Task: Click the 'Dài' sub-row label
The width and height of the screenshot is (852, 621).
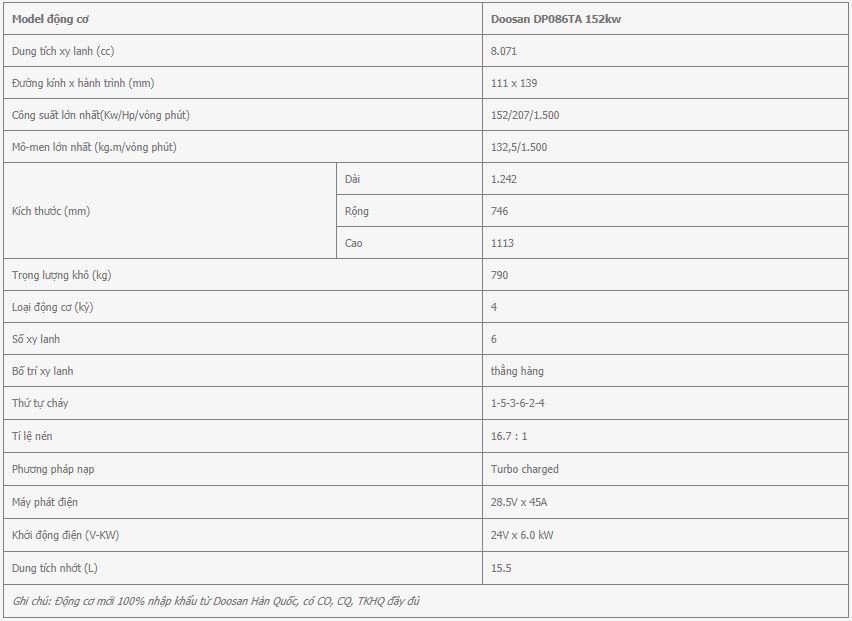Action: tap(352, 179)
